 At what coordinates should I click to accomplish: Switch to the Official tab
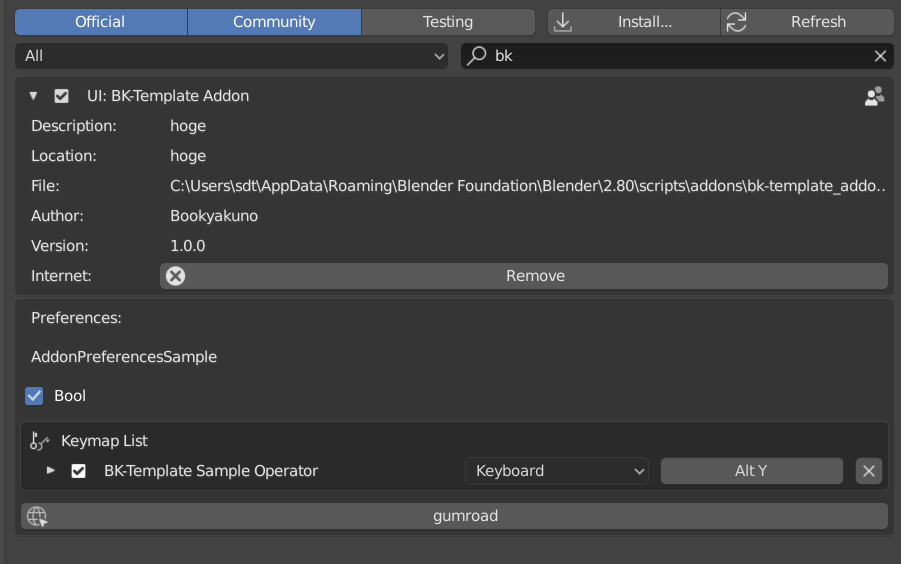(x=100, y=22)
